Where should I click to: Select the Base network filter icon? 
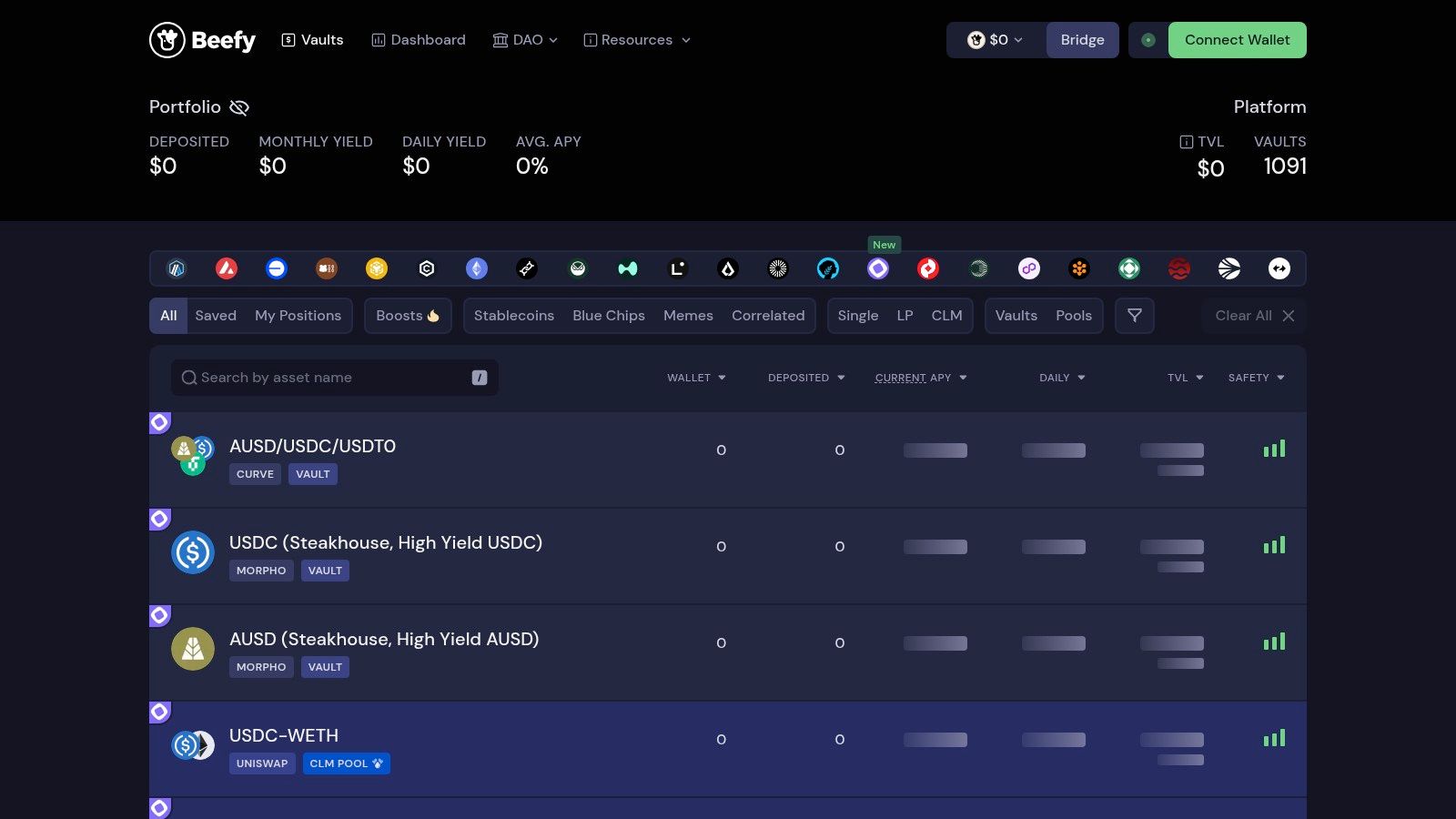276,268
